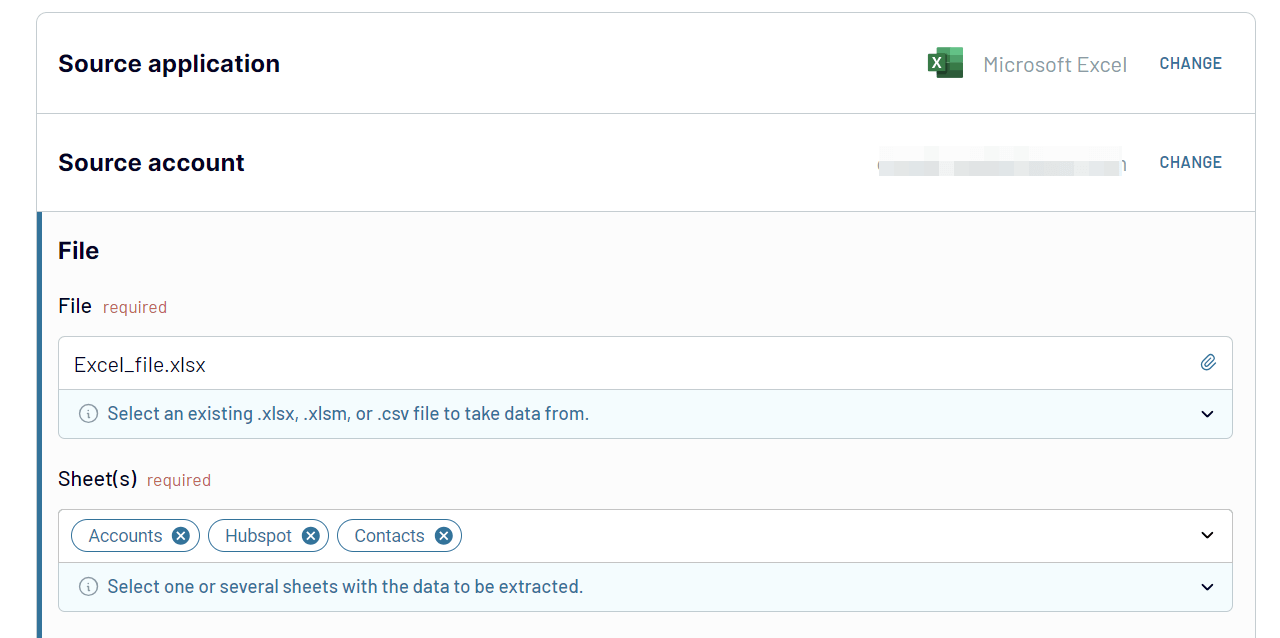Click the info icon under File field

point(88,414)
